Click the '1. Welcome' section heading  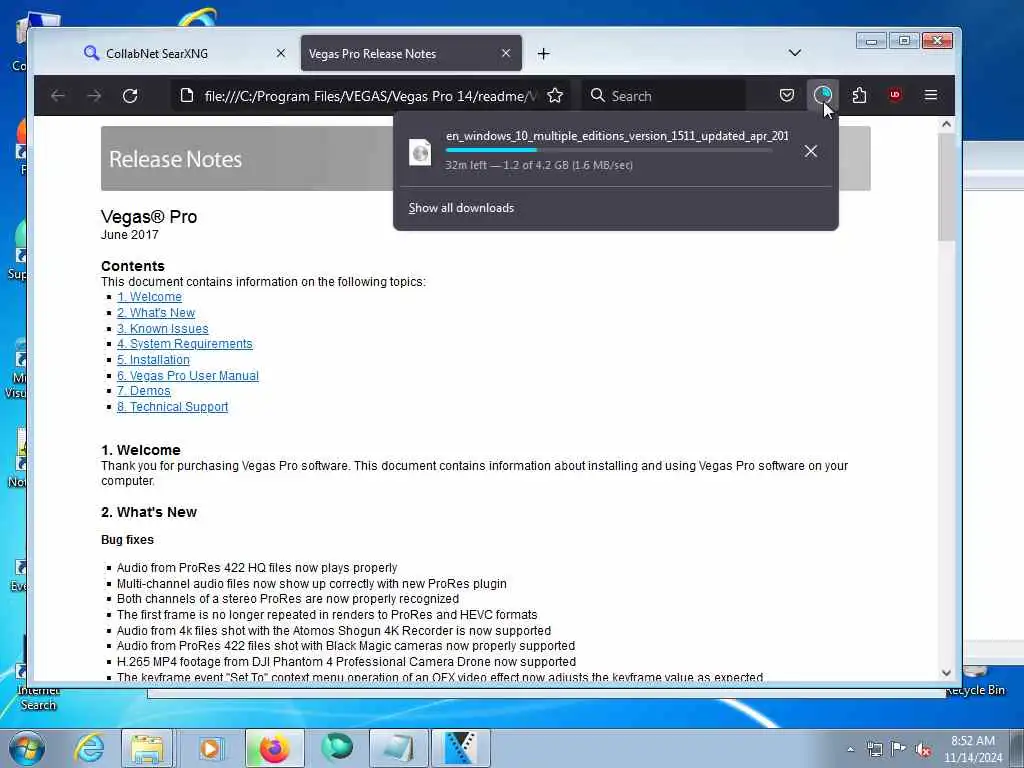click(x=140, y=451)
